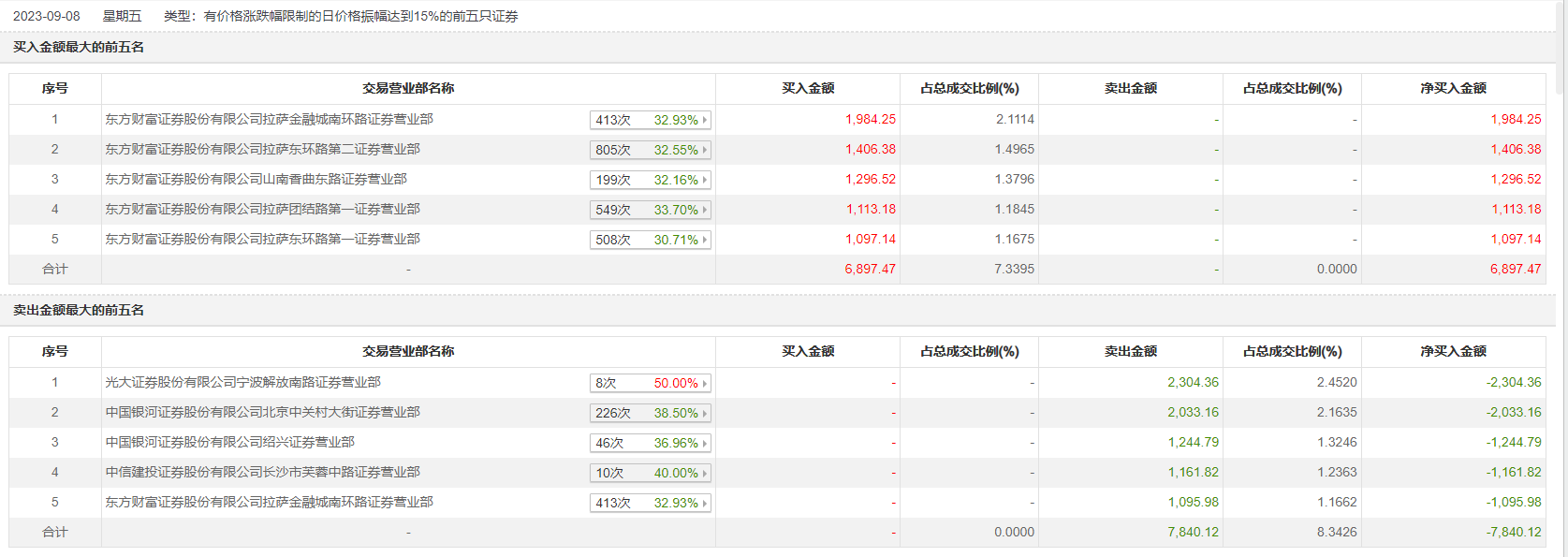Open 东方财富证券山南香曲东路证券营业部 link
This screenshot has width=1568, height=557.
256,179
